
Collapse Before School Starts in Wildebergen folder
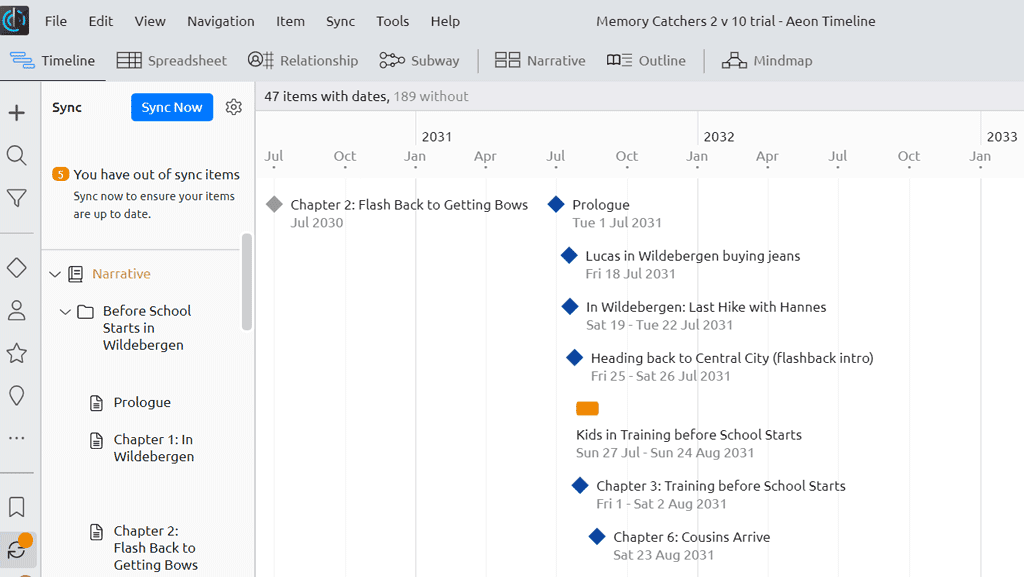66,312
